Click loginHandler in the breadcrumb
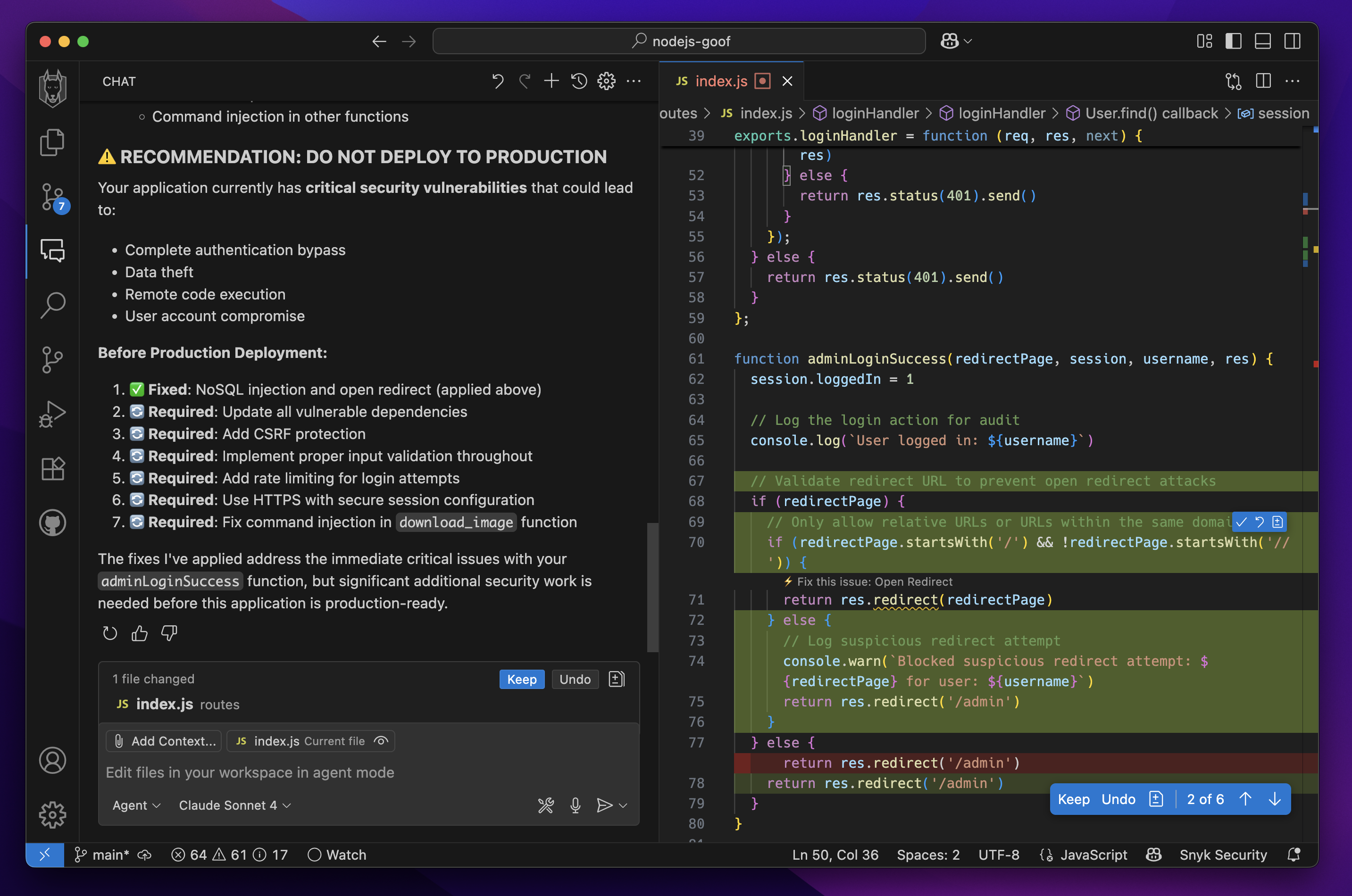 (x=875, y=113)
